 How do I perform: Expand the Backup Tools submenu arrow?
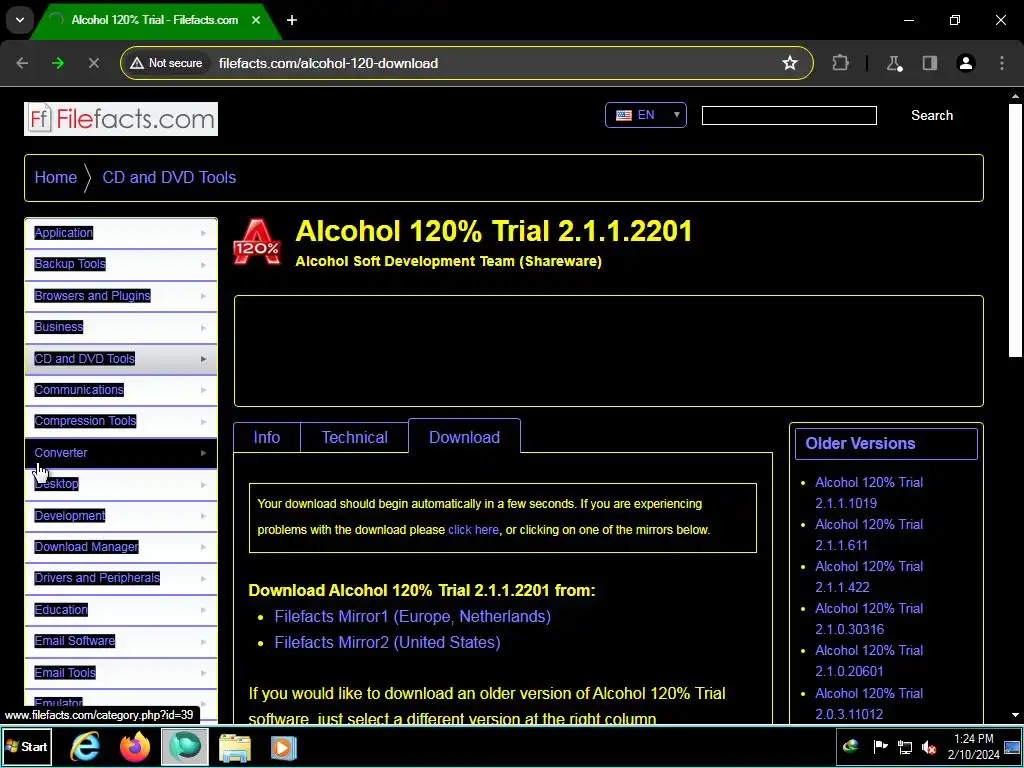(x=204, y=264)
